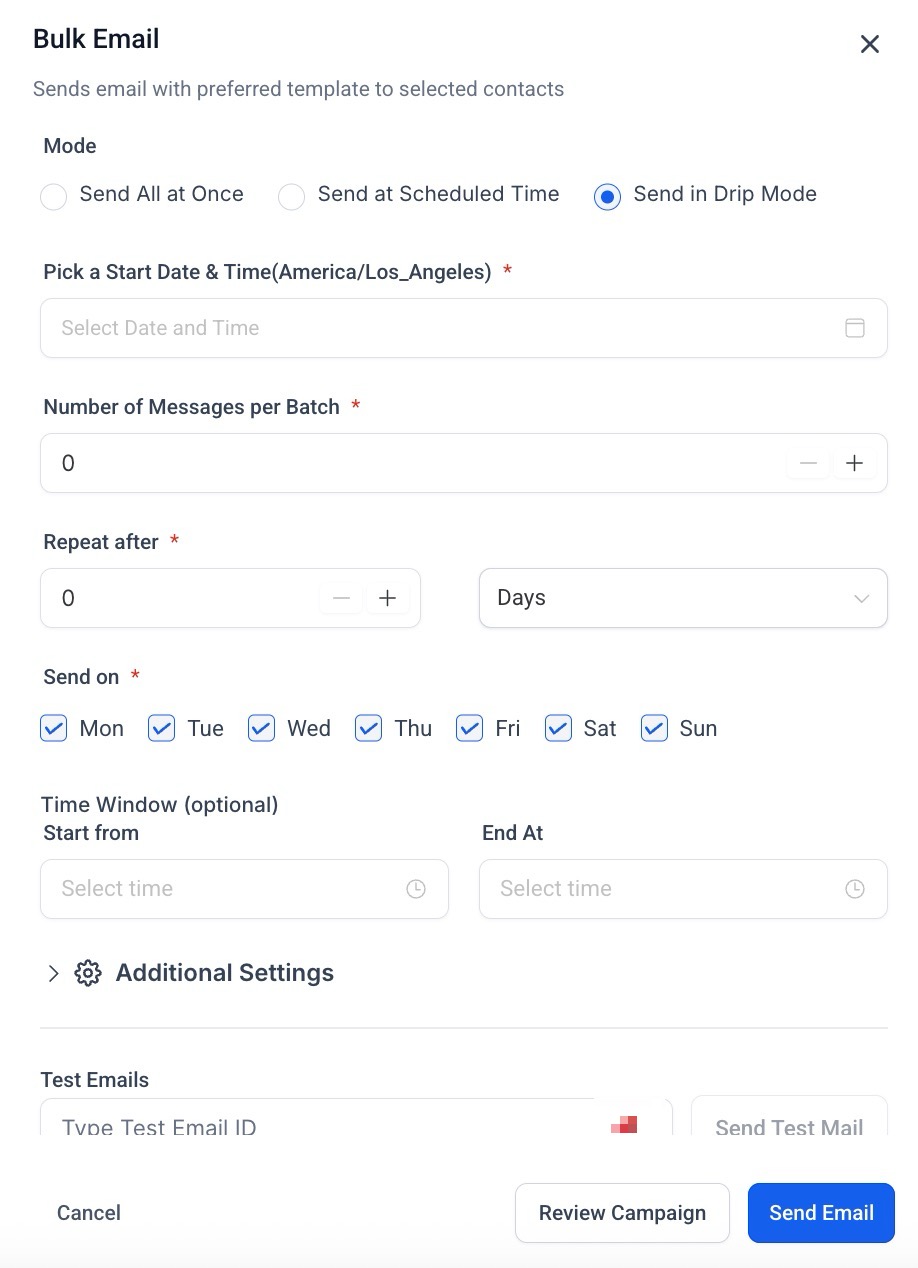Uncheck the Mon checkbox

tap(54, 728)
